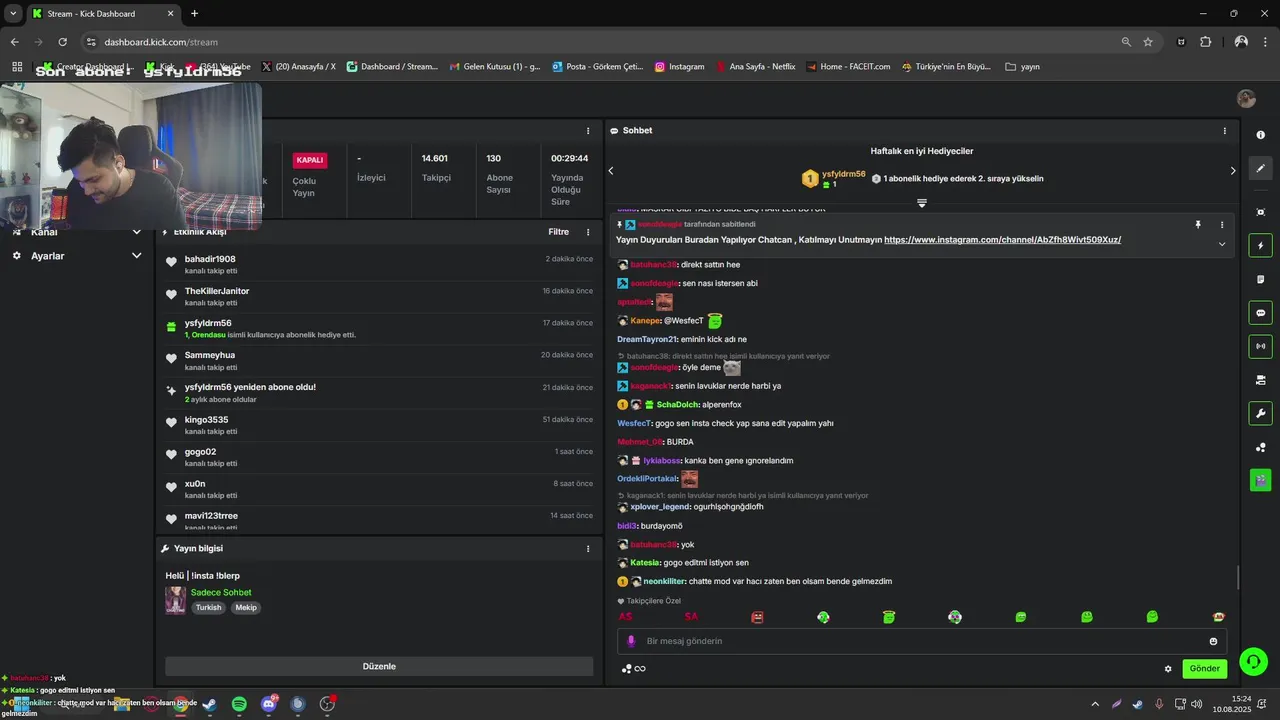Open Gelen Kutusu mail bookmark
The width and height of the screenshot is (1280, 720).
tap(494, 67)
